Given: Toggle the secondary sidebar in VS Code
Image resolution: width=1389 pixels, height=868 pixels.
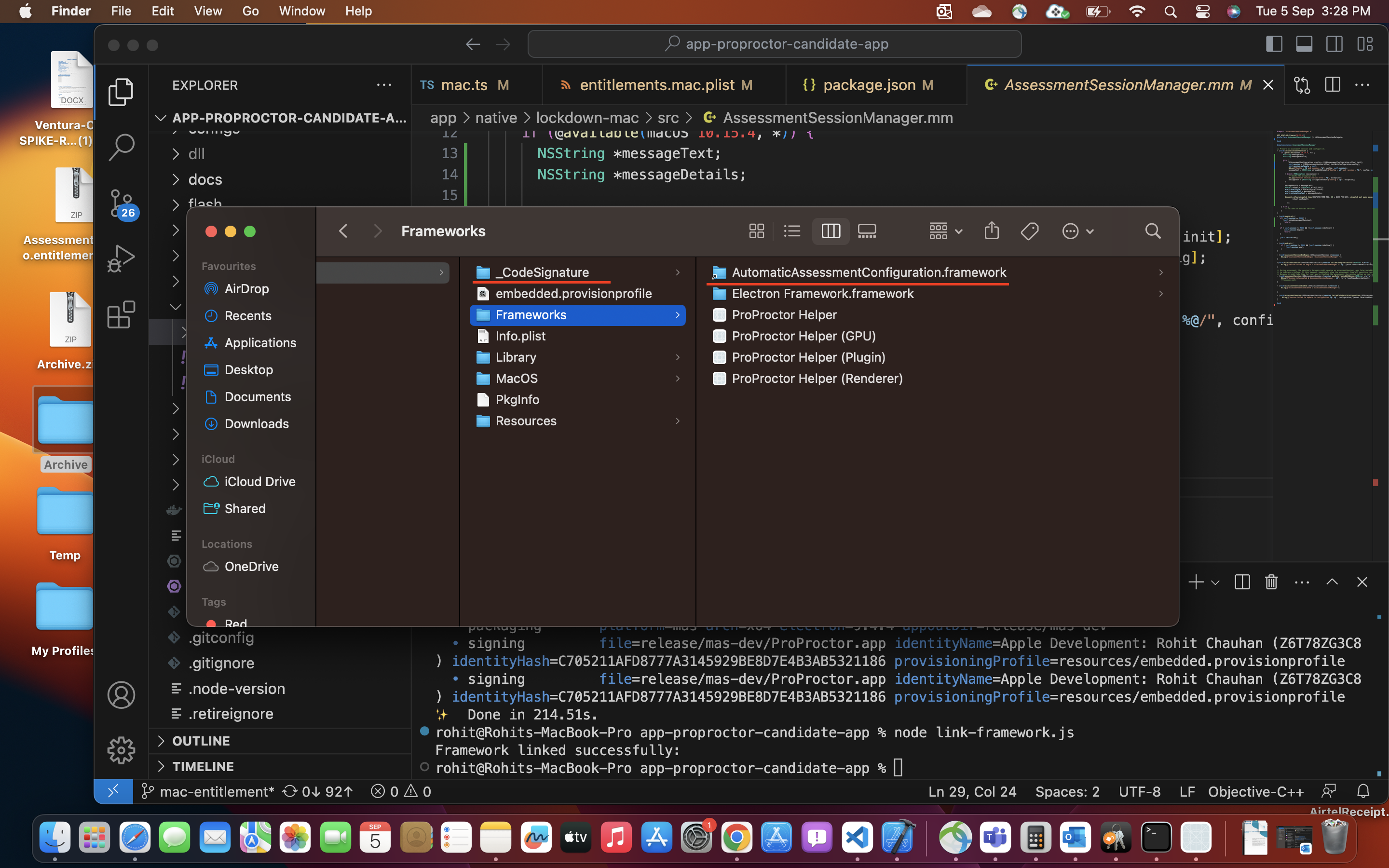Looking at the screenshot, I should (x=1335, y=43).
